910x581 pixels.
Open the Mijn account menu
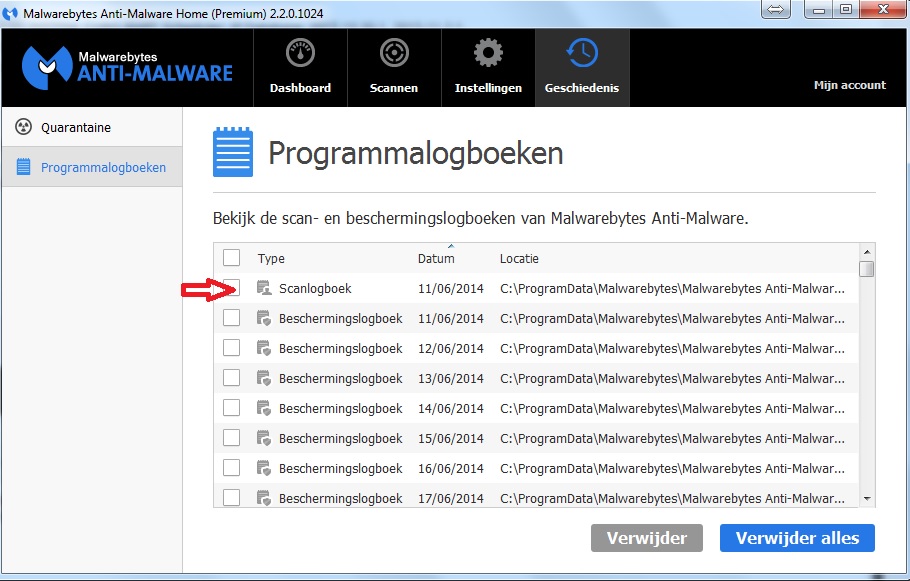click(x=849, y=85)
